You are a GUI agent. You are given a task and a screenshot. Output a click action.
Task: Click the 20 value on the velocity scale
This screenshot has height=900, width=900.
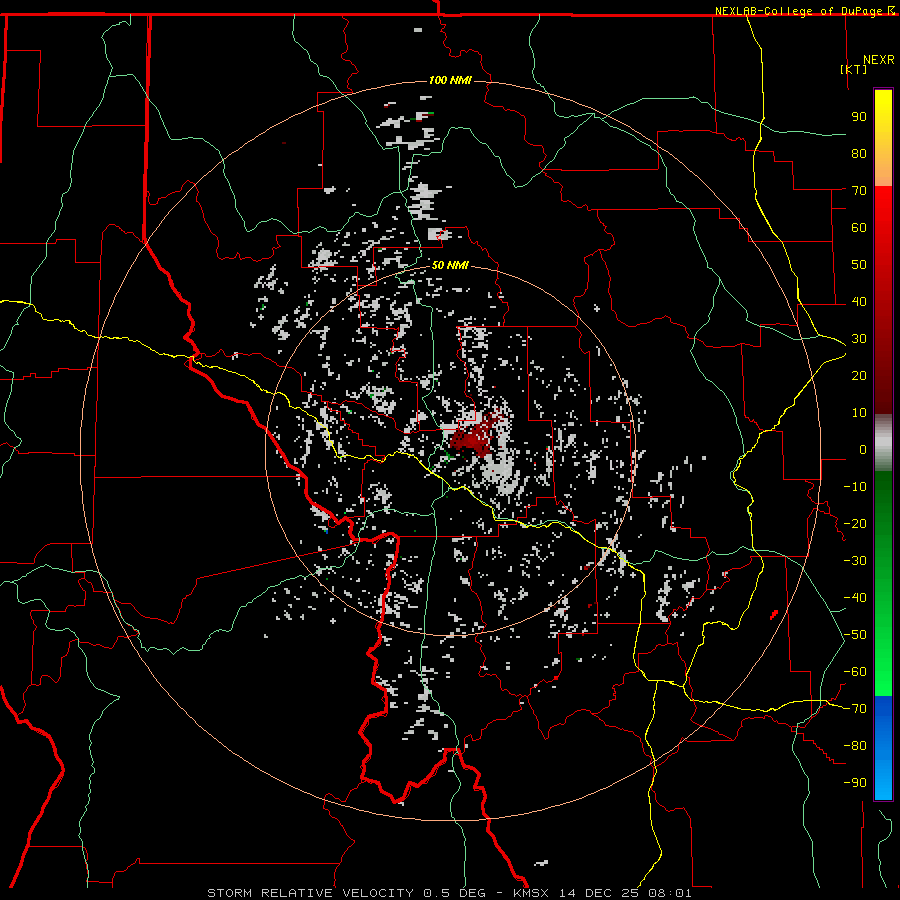pyautogui.click(x=859, y=375)
